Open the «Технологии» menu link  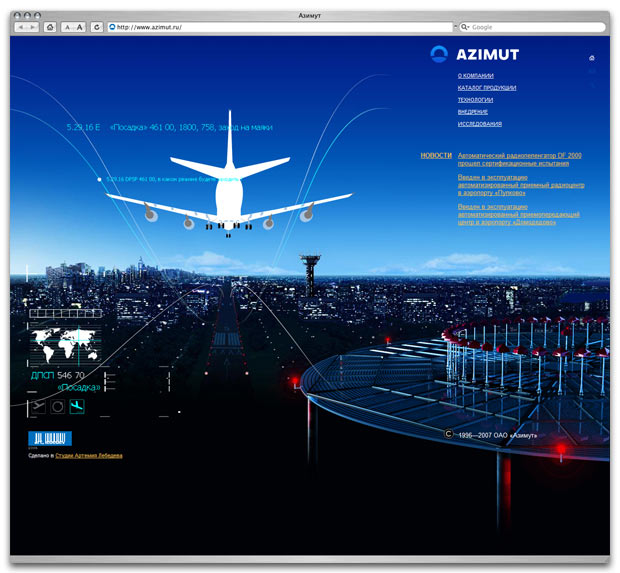[x=475, y=100]
